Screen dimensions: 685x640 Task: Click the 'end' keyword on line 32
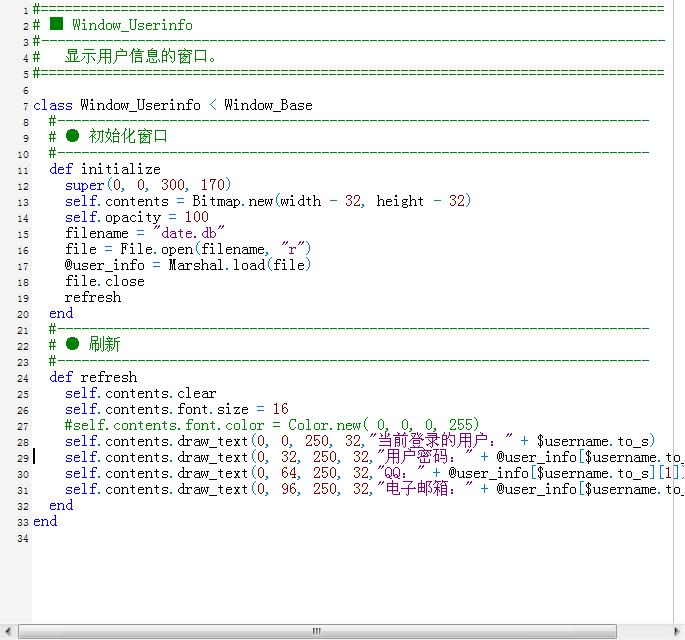click(x=61, y=505)
